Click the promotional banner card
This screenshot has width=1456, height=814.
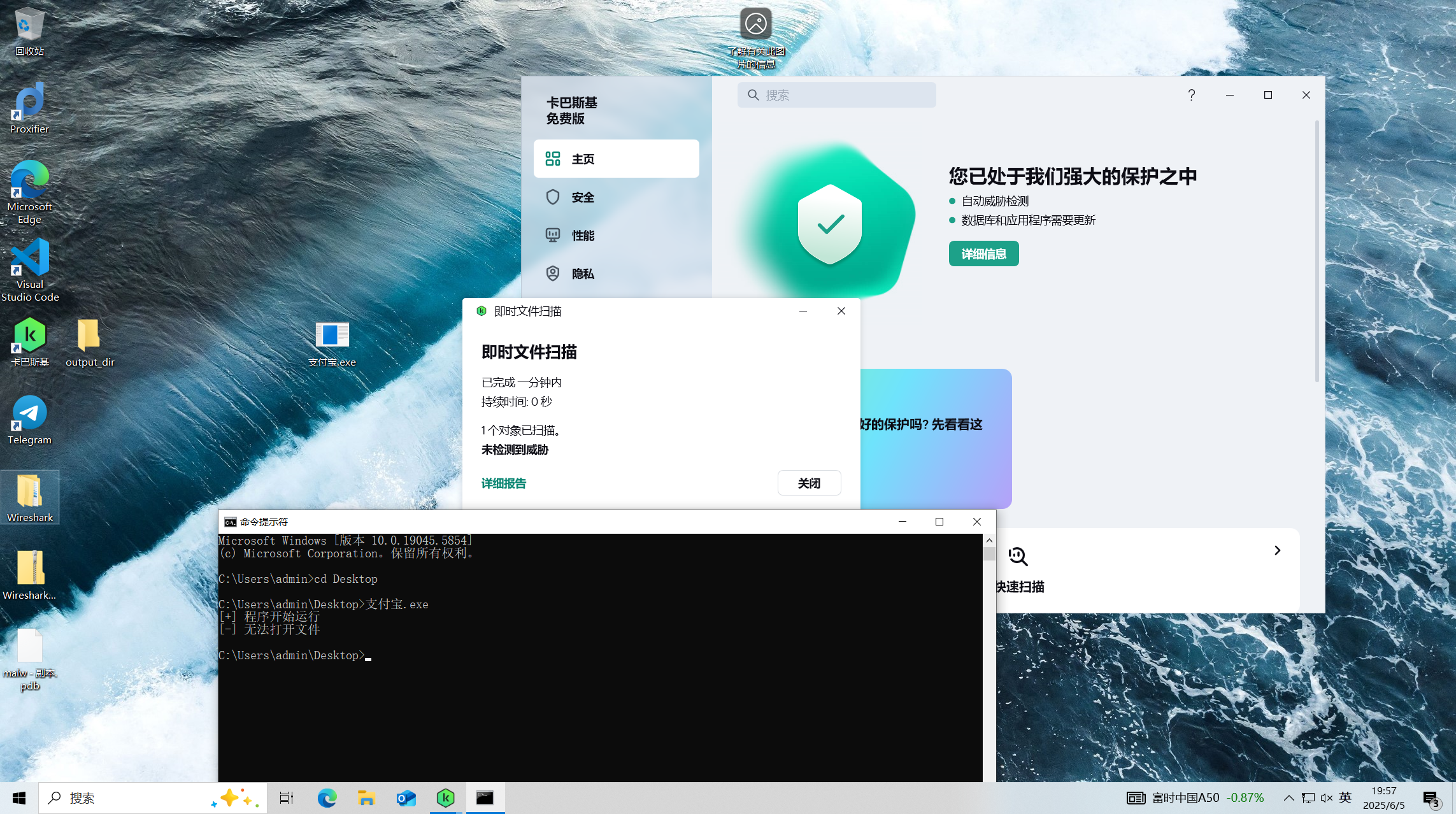[936, 438]
